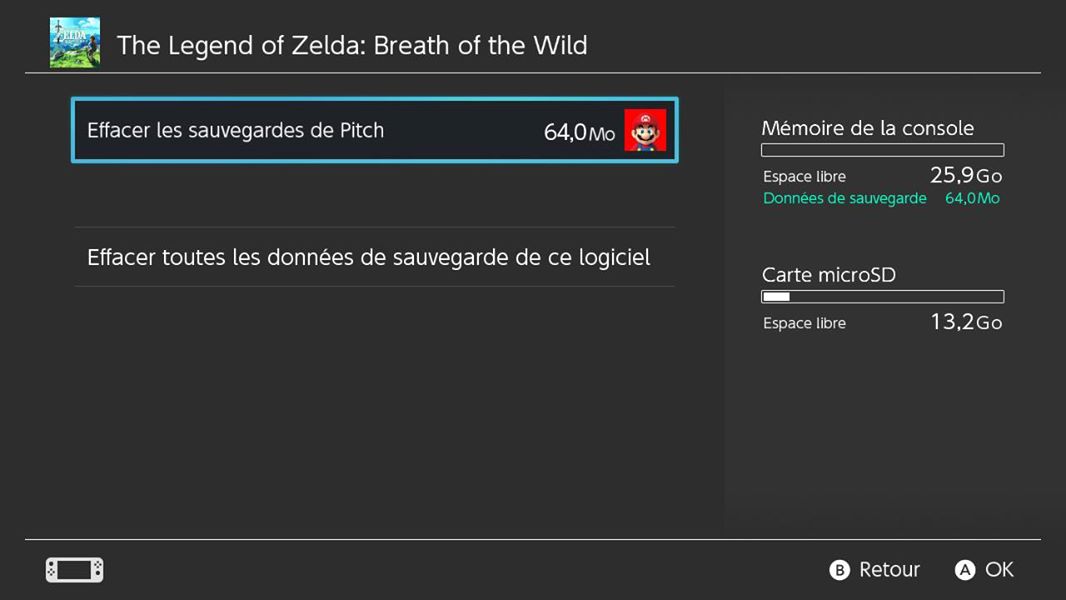Click the A button icon

pyautogui.click(x=965, y=569)
